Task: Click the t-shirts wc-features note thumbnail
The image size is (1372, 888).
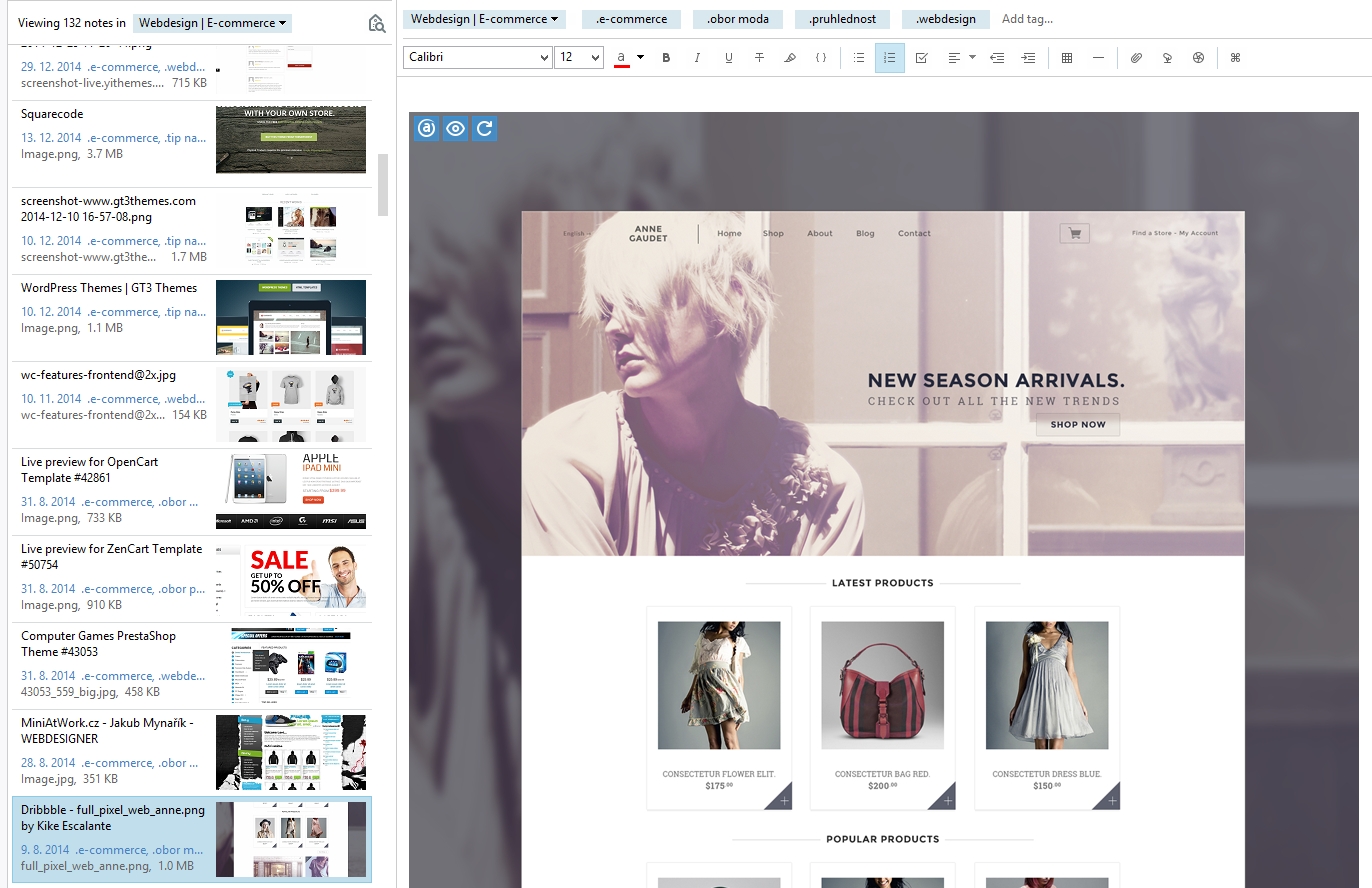Action: (291, 404)
